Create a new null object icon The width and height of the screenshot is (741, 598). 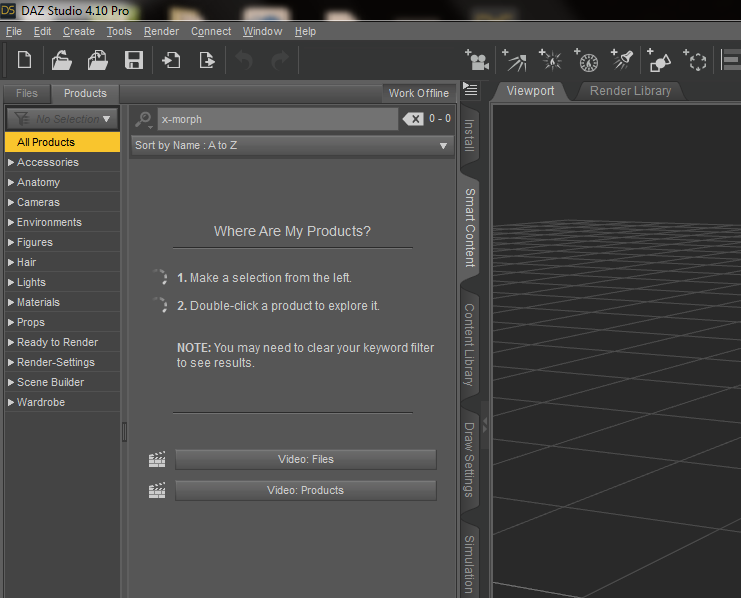695,60
